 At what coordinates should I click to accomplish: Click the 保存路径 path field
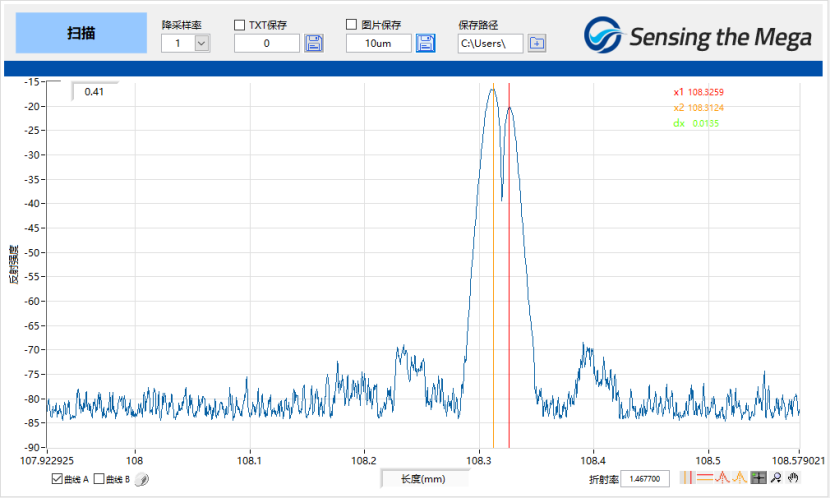tap(490, 43)
